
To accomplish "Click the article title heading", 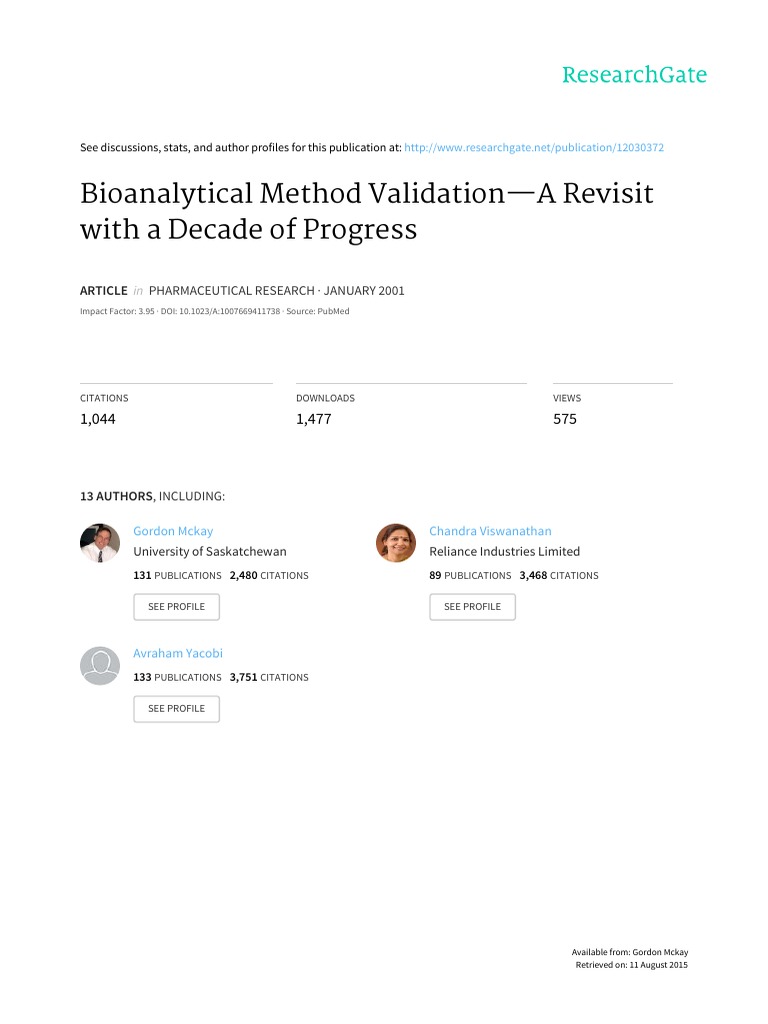I will (x=366, y=211).
